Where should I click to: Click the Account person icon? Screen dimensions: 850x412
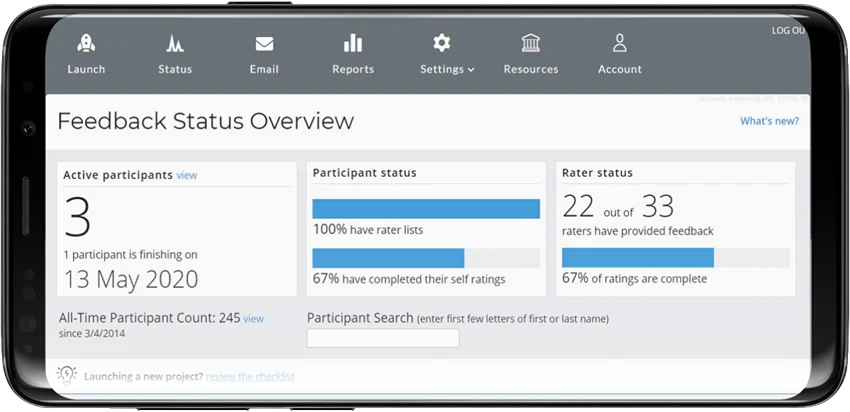(x=620, y=43)
